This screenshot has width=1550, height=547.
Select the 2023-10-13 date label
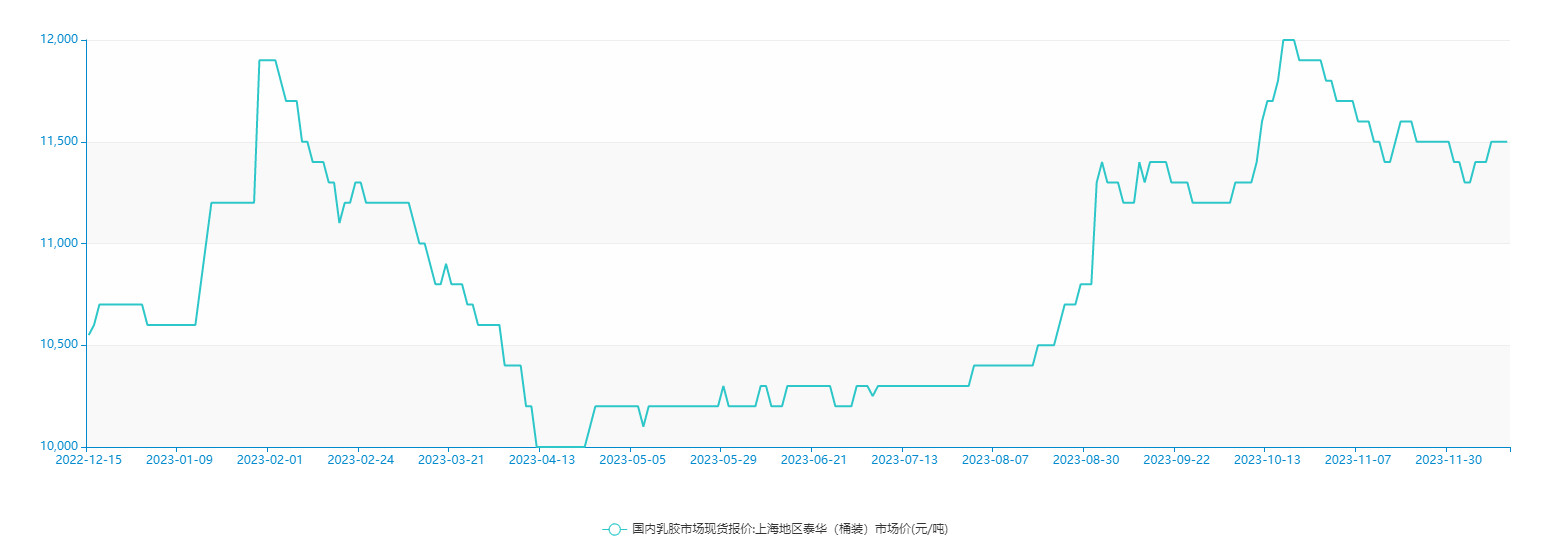point(1267,460)
